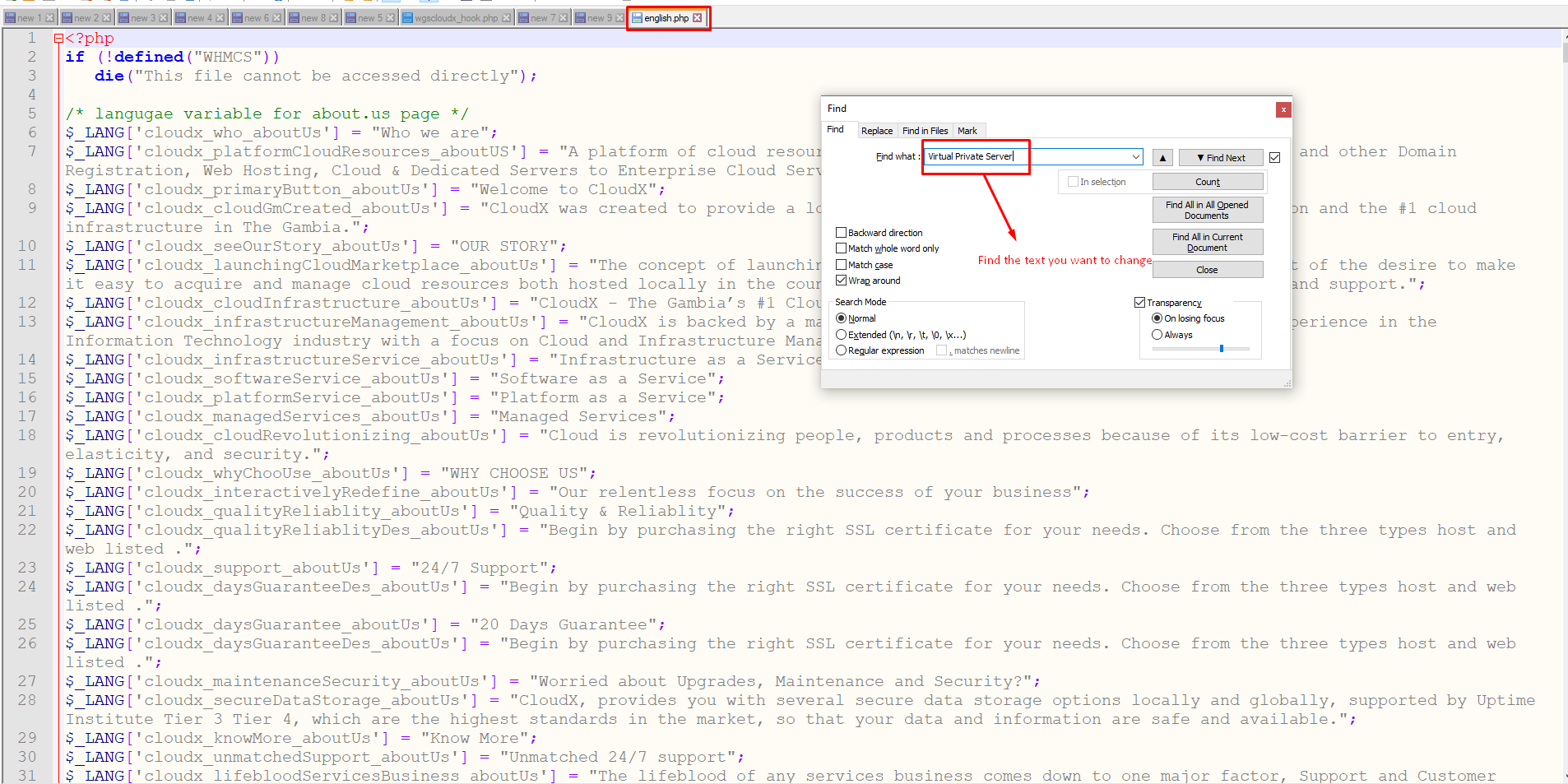Image resolution: width=1568 pixels, height=784 pixels.
Task: Close the english.php tab via its X icon
Action: pyautogui.click(x=698, y=18)
